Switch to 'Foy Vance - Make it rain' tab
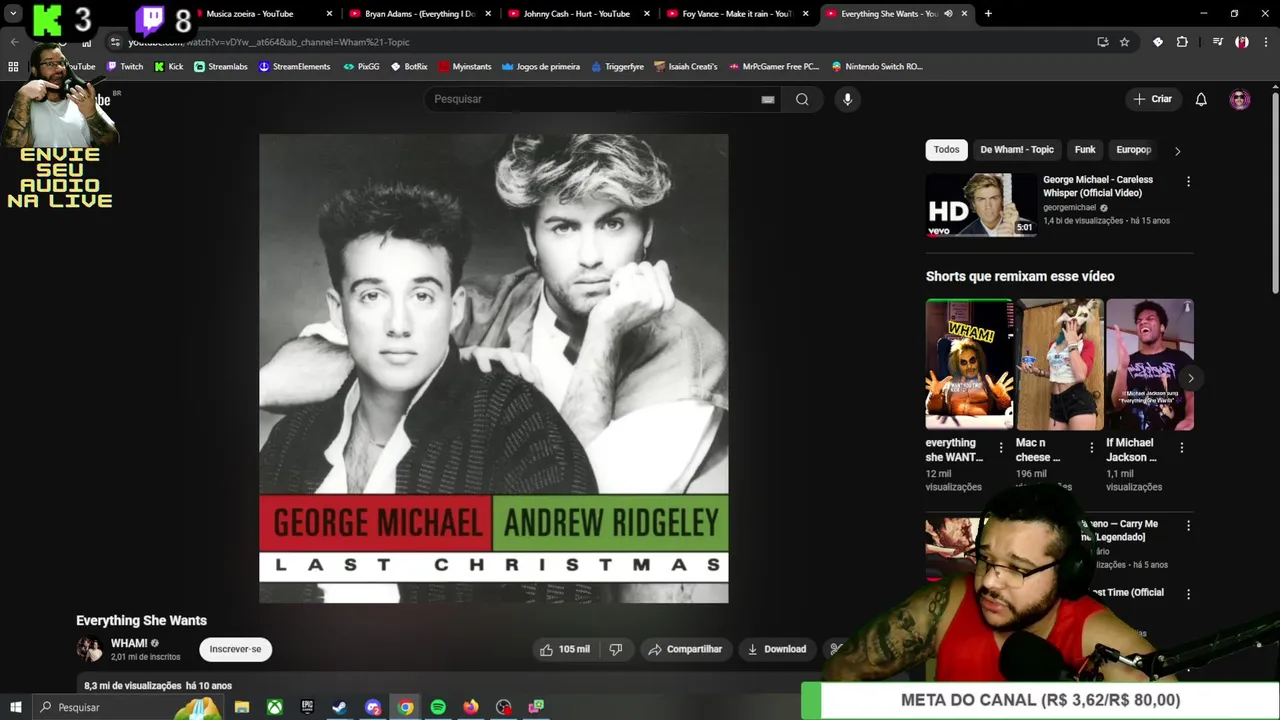This screenshot has height=720, width=1280. click(736, 14)
